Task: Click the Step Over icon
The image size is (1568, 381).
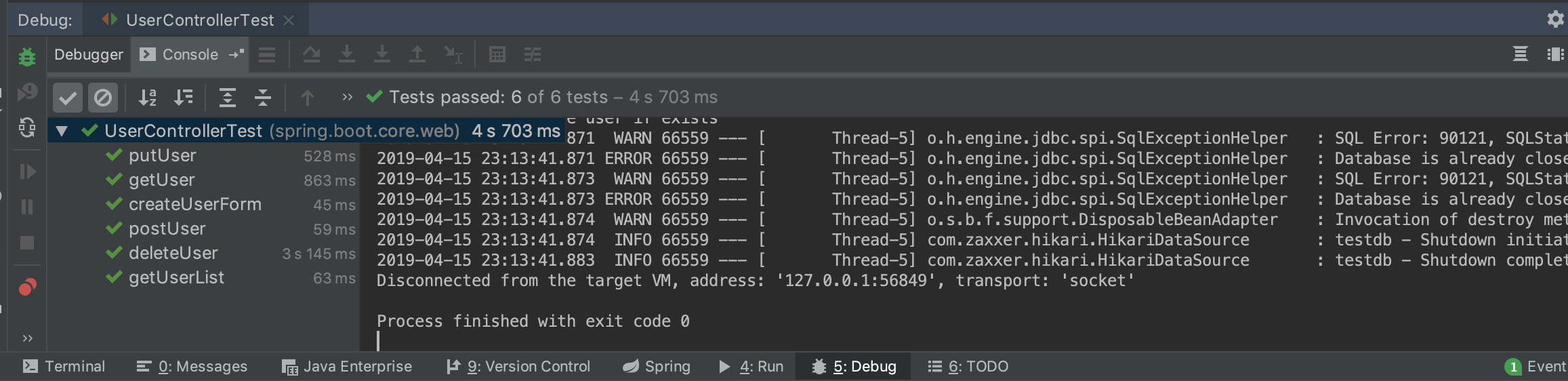Action: [312, 54]
